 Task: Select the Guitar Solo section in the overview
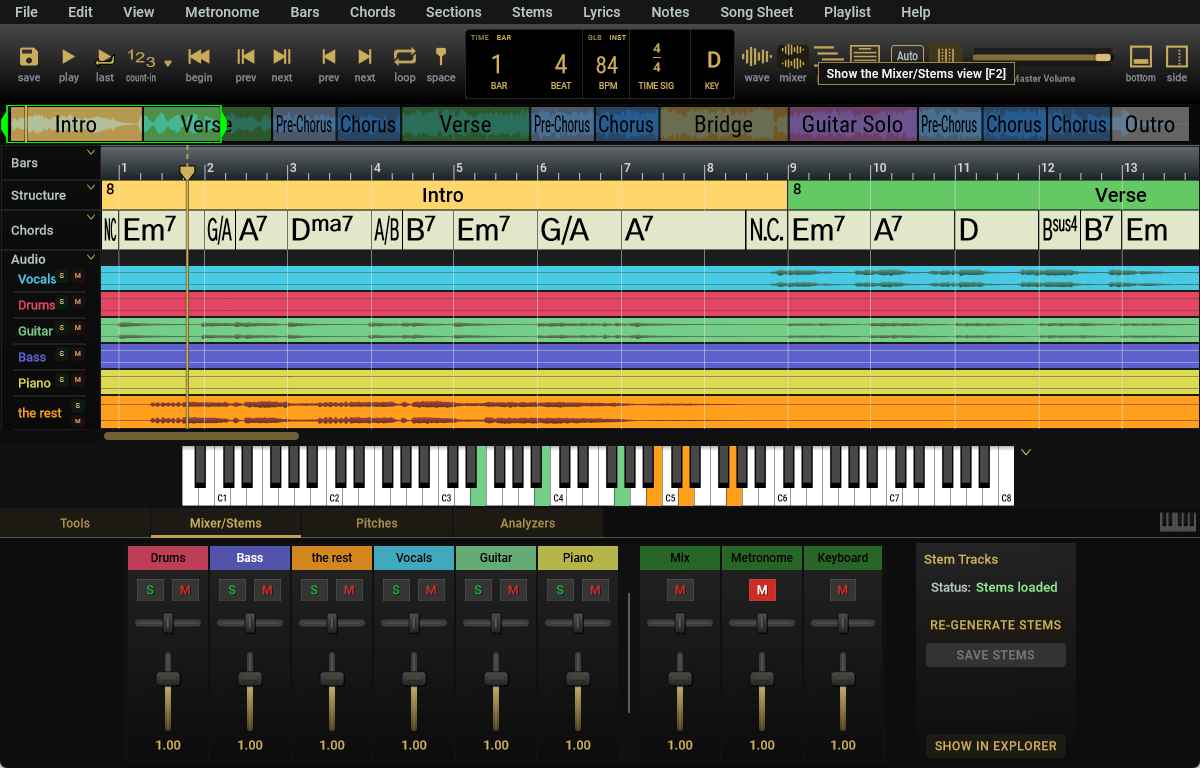pos(852,125)
